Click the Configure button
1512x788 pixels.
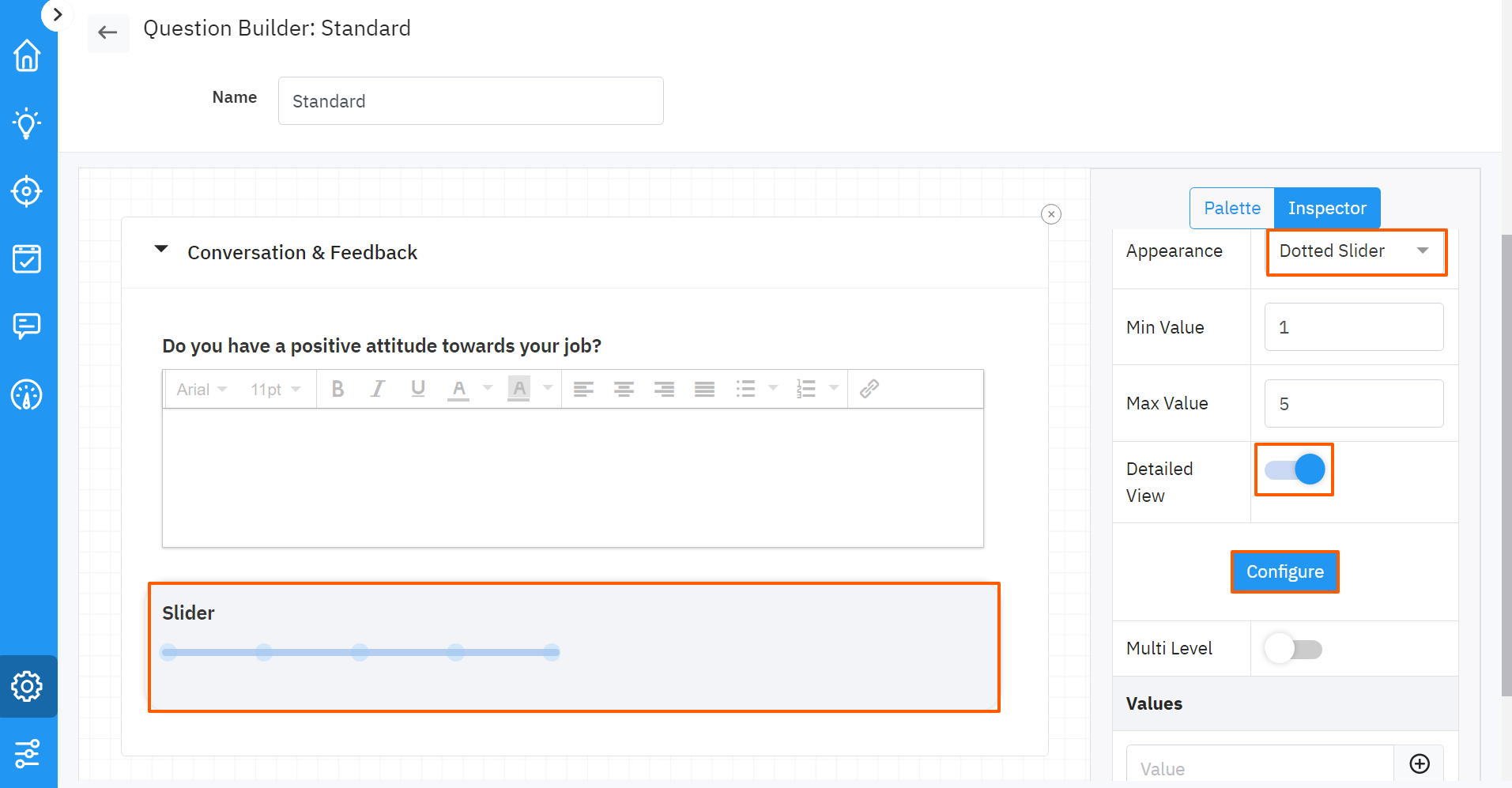point(1284,571)
